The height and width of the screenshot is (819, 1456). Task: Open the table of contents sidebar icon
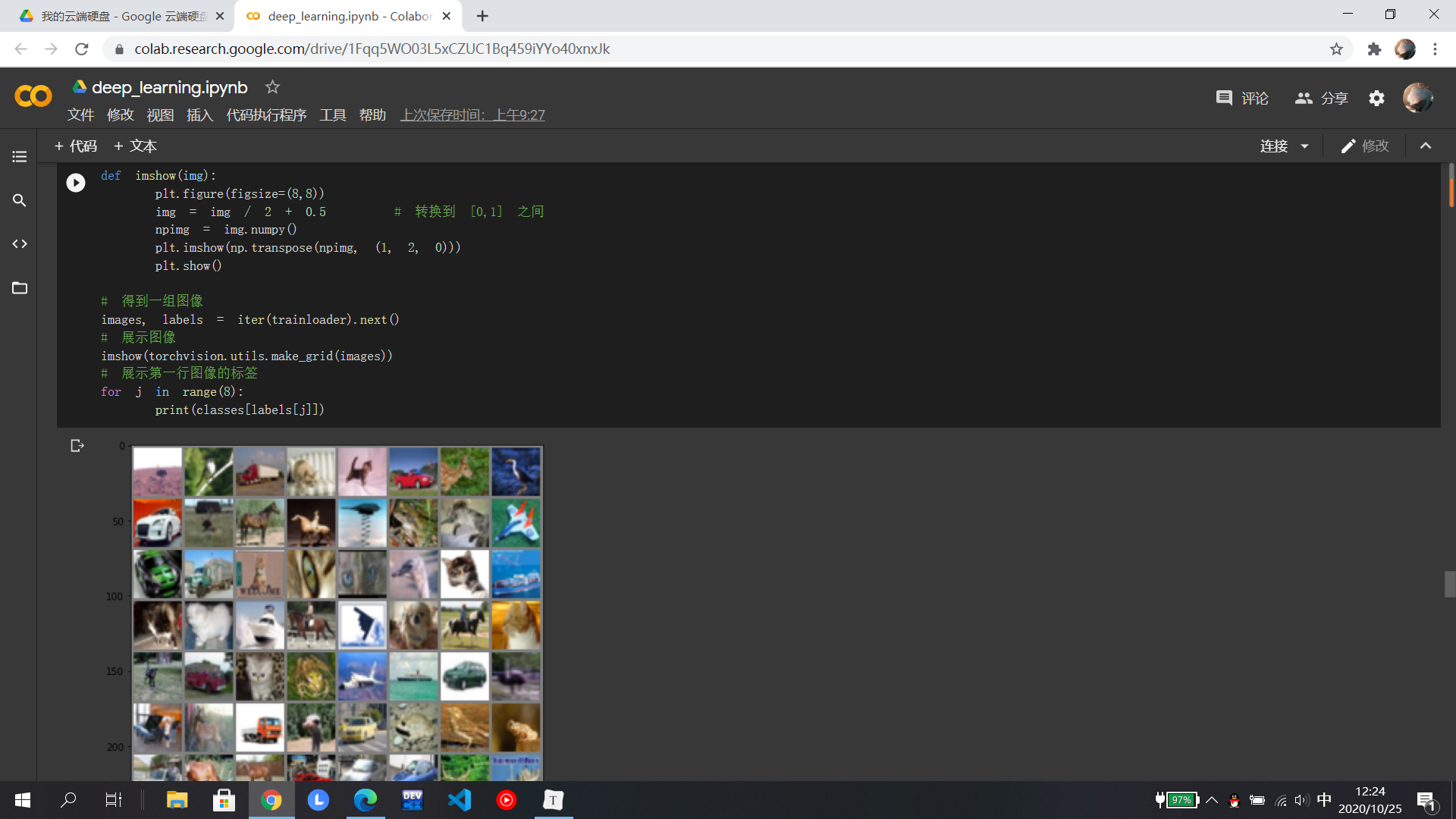20,156
